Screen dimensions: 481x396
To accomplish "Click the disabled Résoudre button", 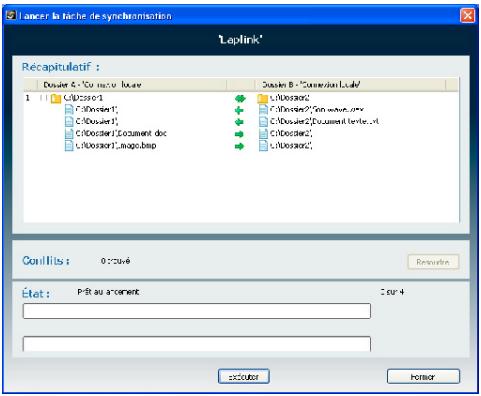I will (x=433, y=262).
